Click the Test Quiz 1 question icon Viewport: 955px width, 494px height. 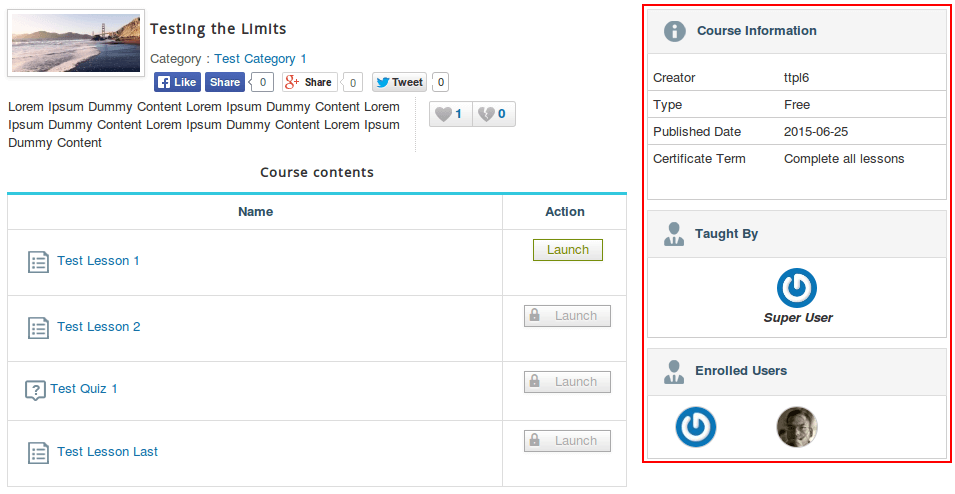pyautogui.click(x=35, y=390)
